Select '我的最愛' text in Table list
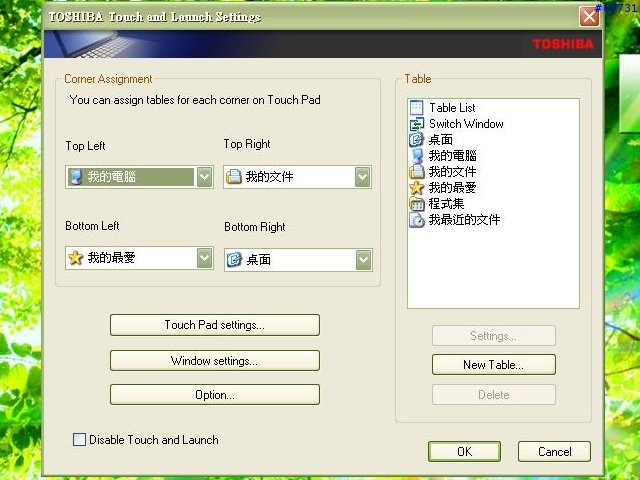Image resolution: width=640 pixels, height=480 pixels. [x=453, y=187]
